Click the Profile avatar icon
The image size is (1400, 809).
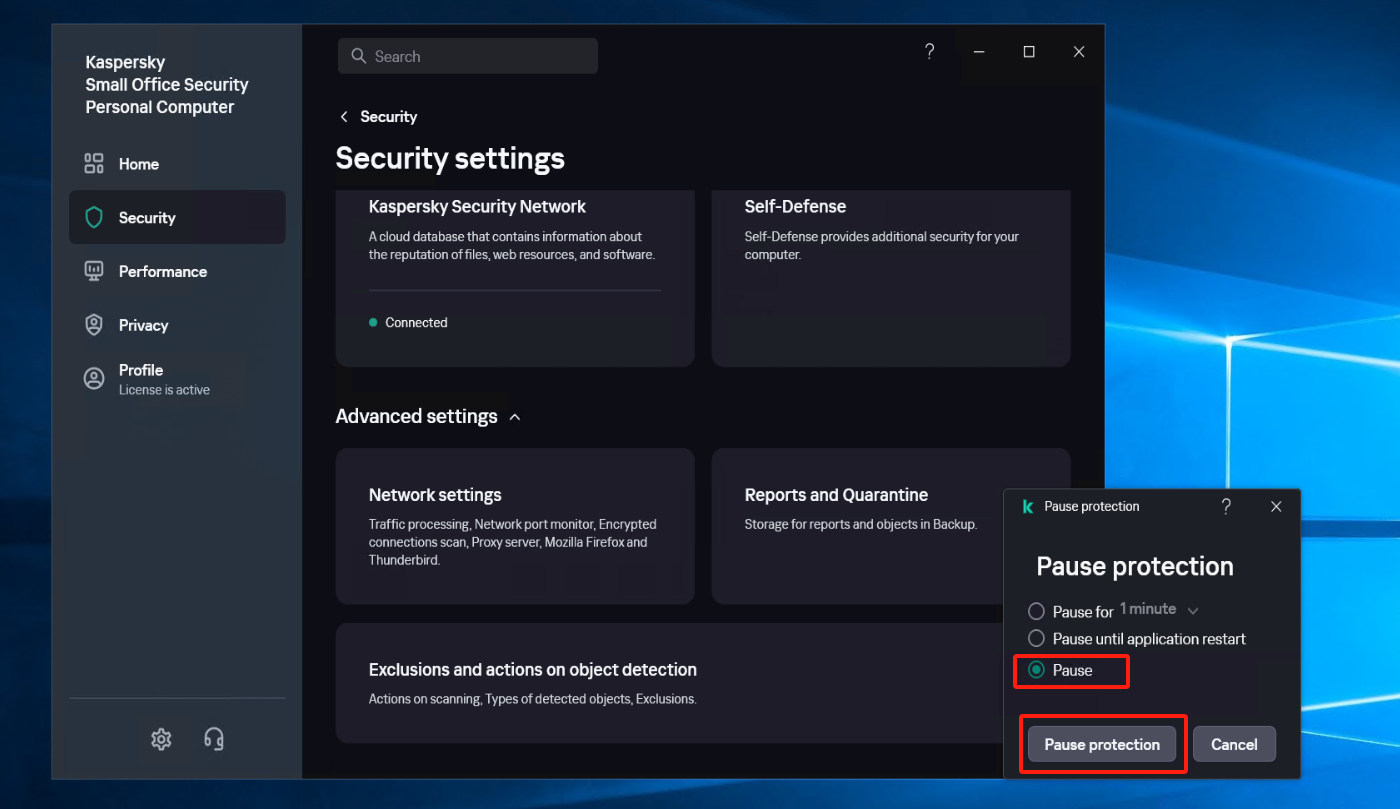94,378
